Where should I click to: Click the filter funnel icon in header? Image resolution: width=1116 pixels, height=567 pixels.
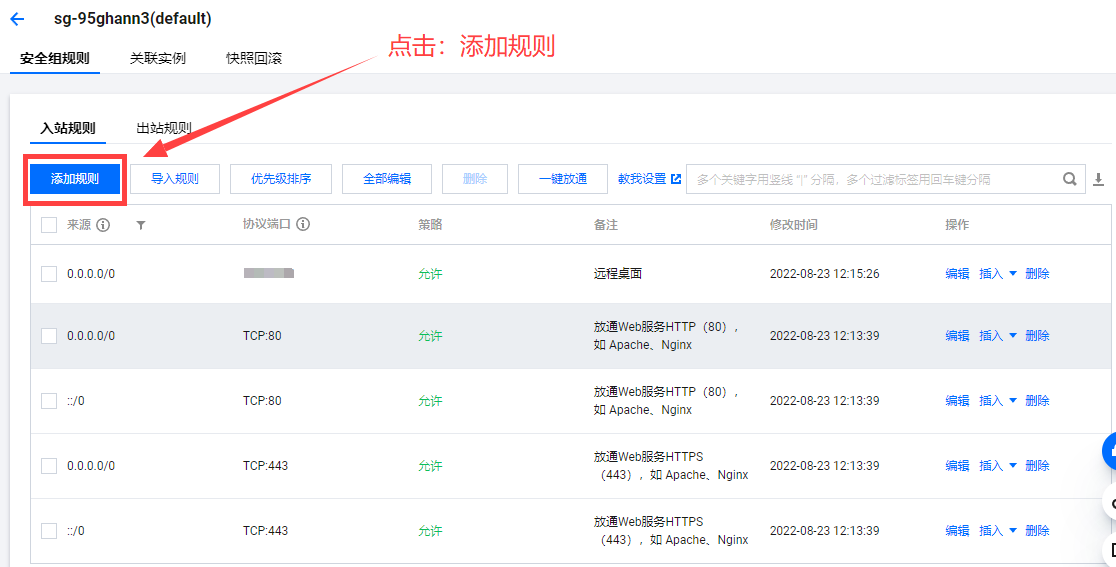click(x=141, y=226)
